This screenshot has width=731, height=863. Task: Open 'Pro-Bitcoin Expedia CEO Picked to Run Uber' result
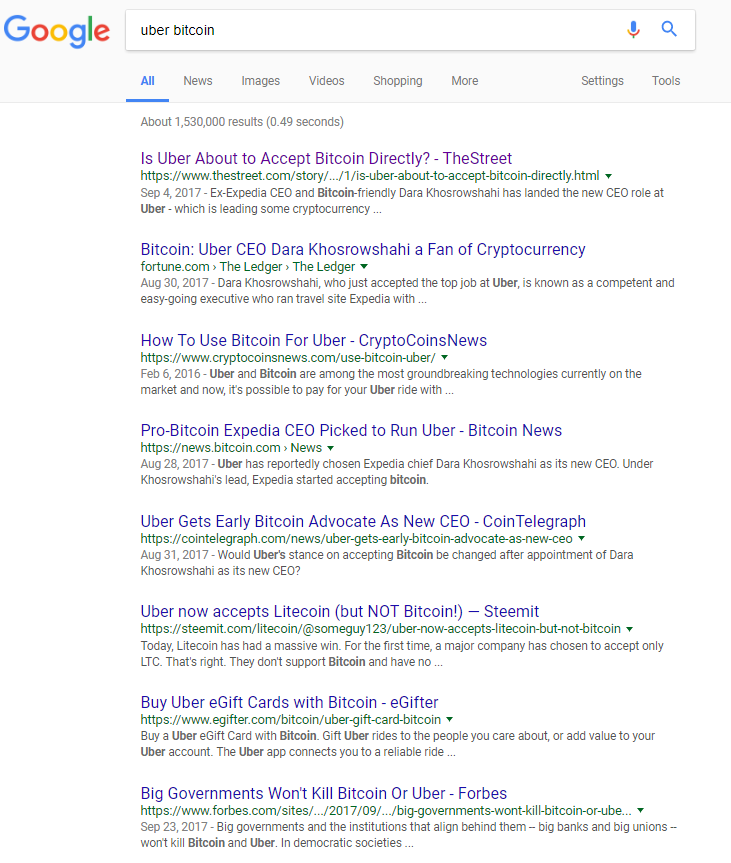tap(351, 430)
